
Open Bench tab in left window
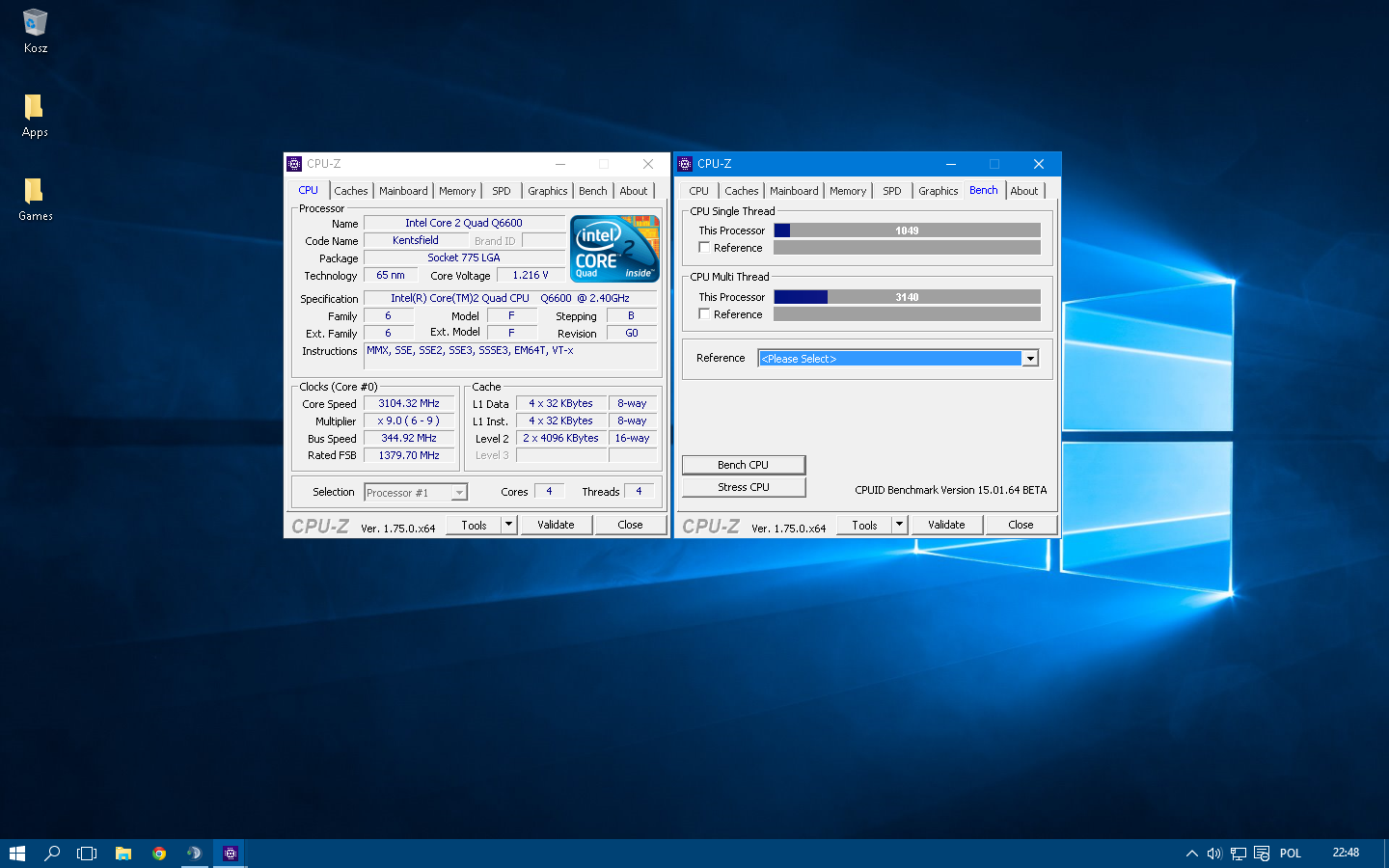tap(593, 191)
